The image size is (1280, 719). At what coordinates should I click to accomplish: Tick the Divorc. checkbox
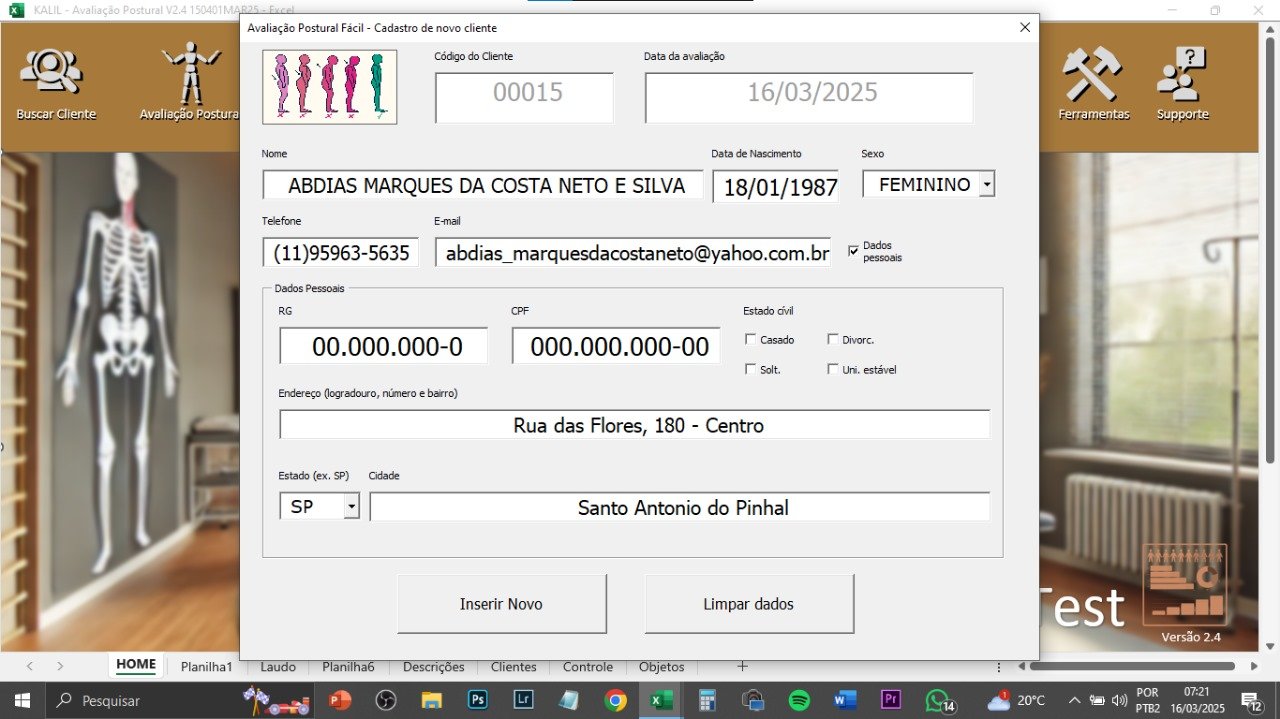pyautogui.click(x=833, y=340)
